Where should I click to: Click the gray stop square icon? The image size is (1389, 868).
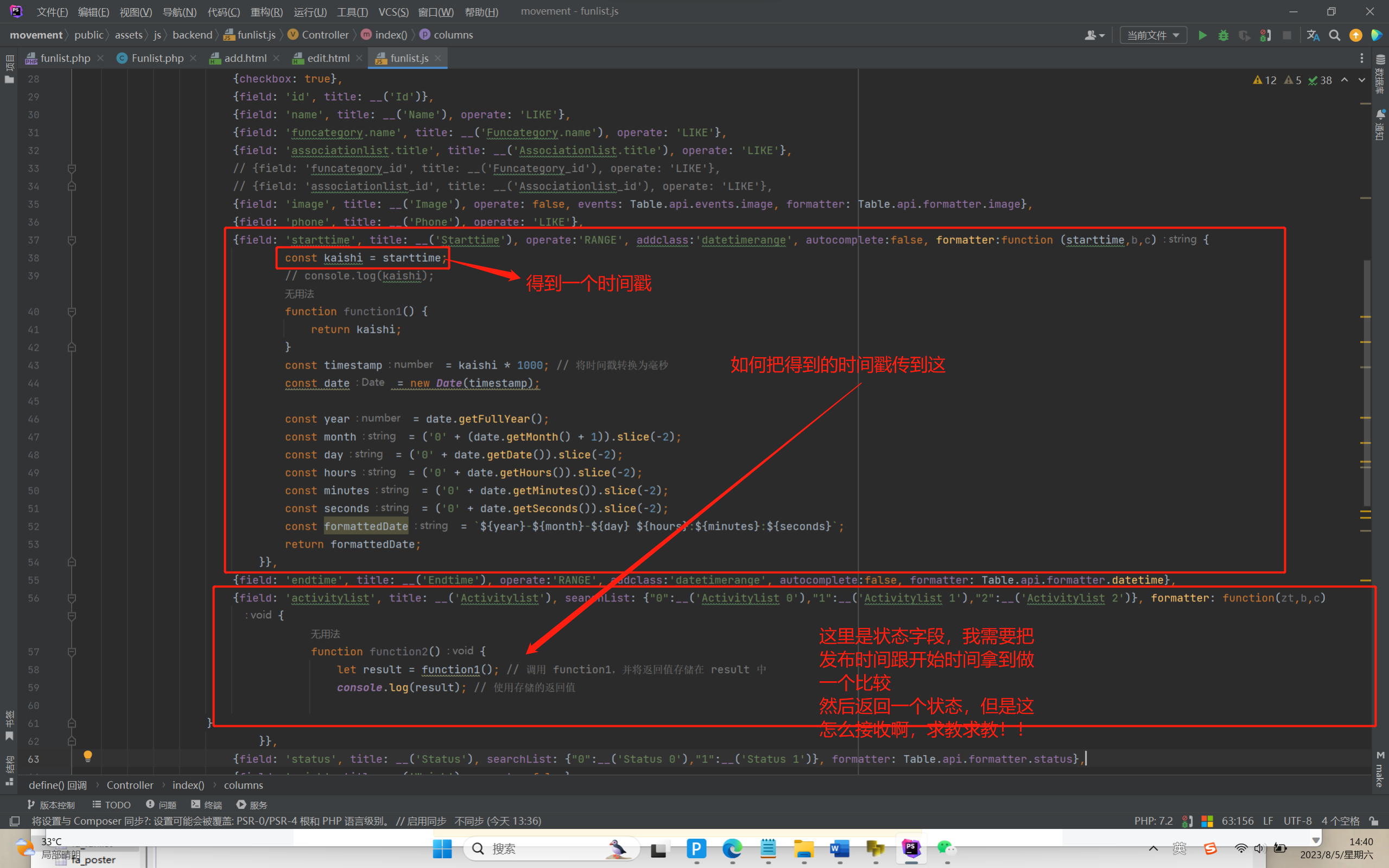[1287, 35]
